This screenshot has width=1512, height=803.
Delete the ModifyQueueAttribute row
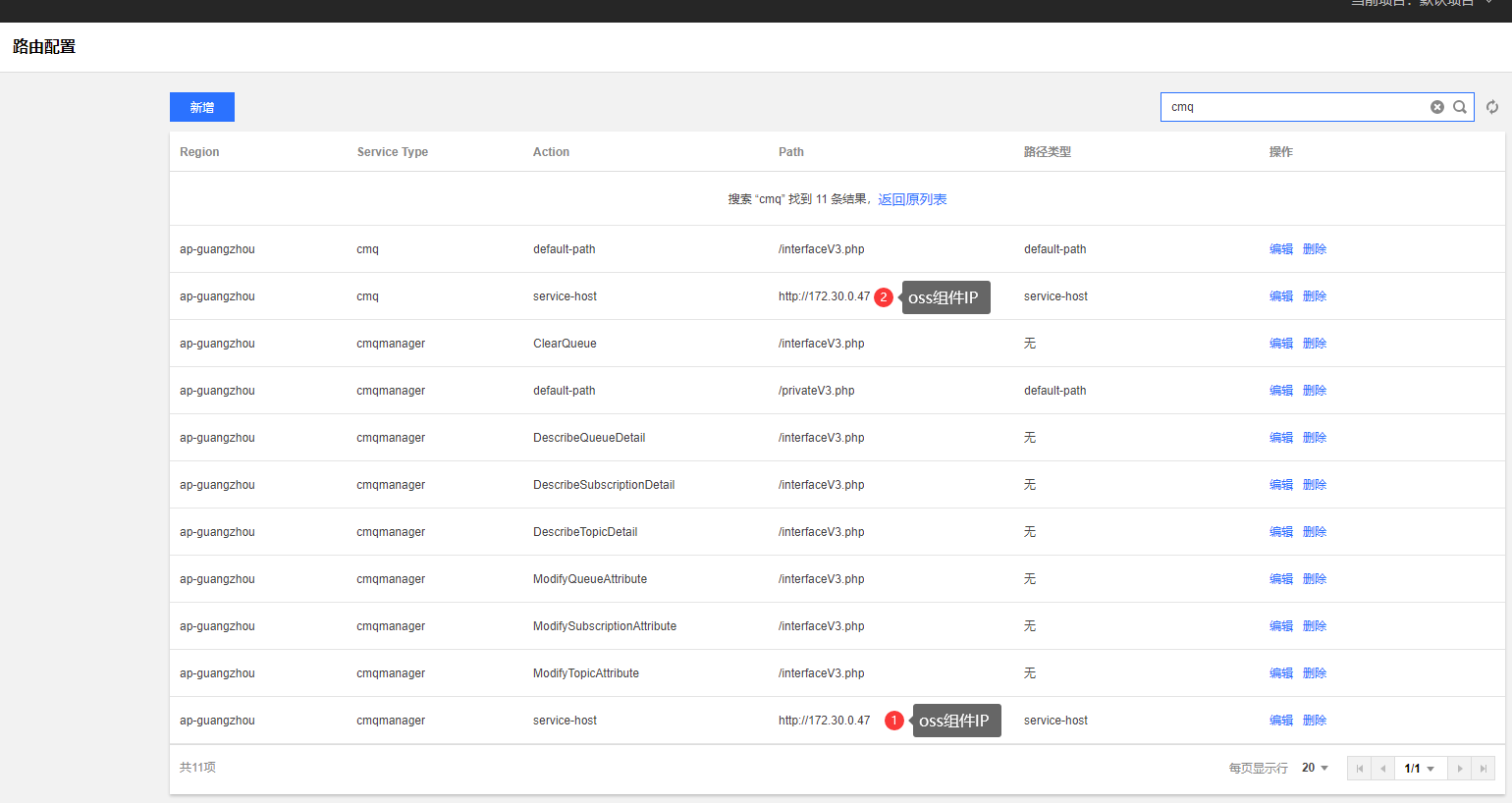(1315, 579)
